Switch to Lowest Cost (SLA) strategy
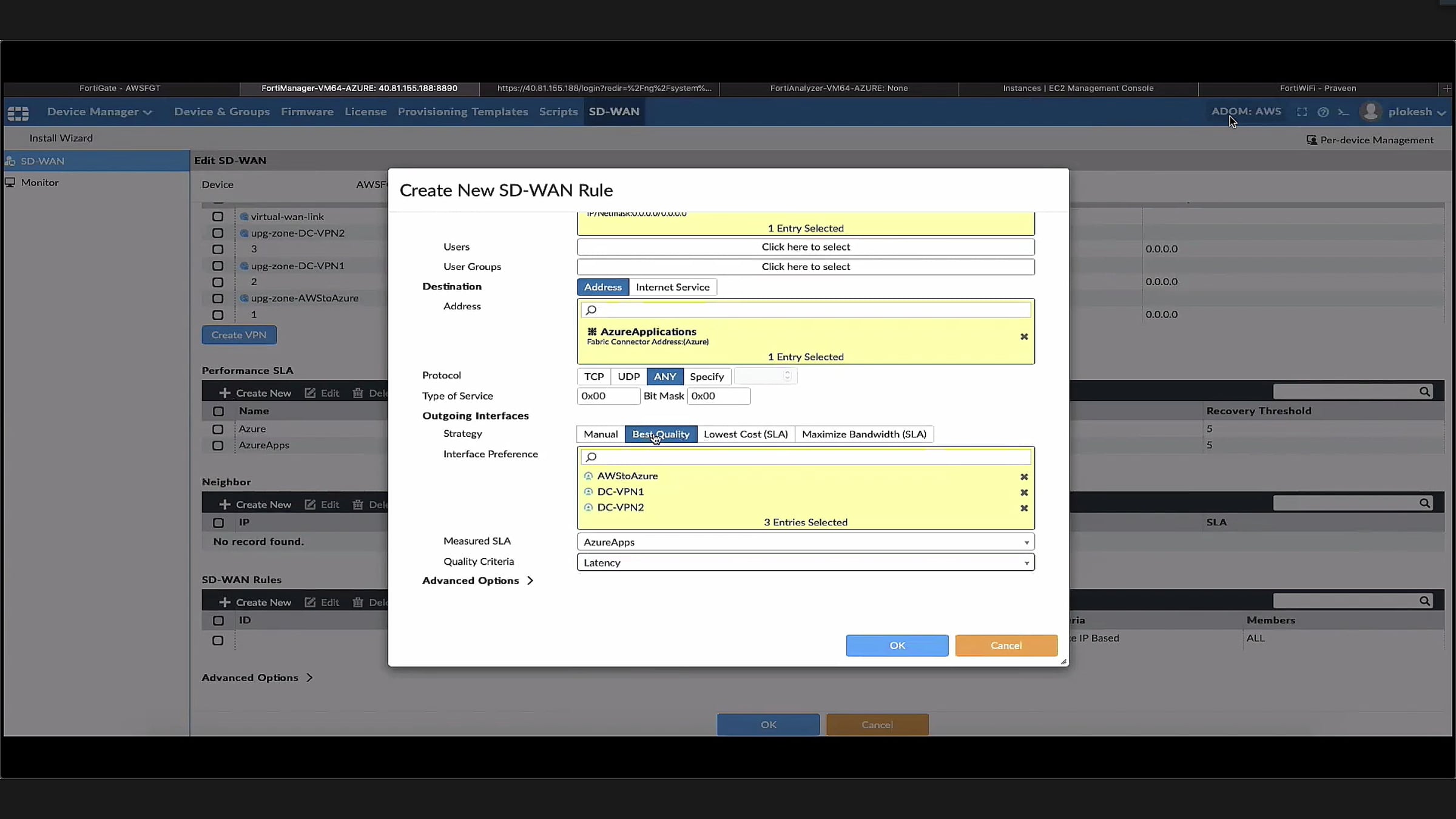This screenshot has height=819, width=1456. (x=745, y=434)
